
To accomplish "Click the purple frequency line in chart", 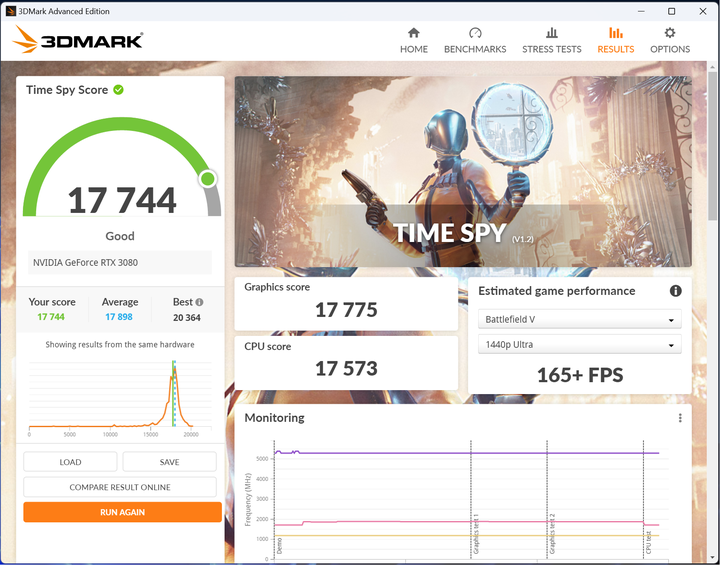I will pyautogui.click(x=466, y=453).
